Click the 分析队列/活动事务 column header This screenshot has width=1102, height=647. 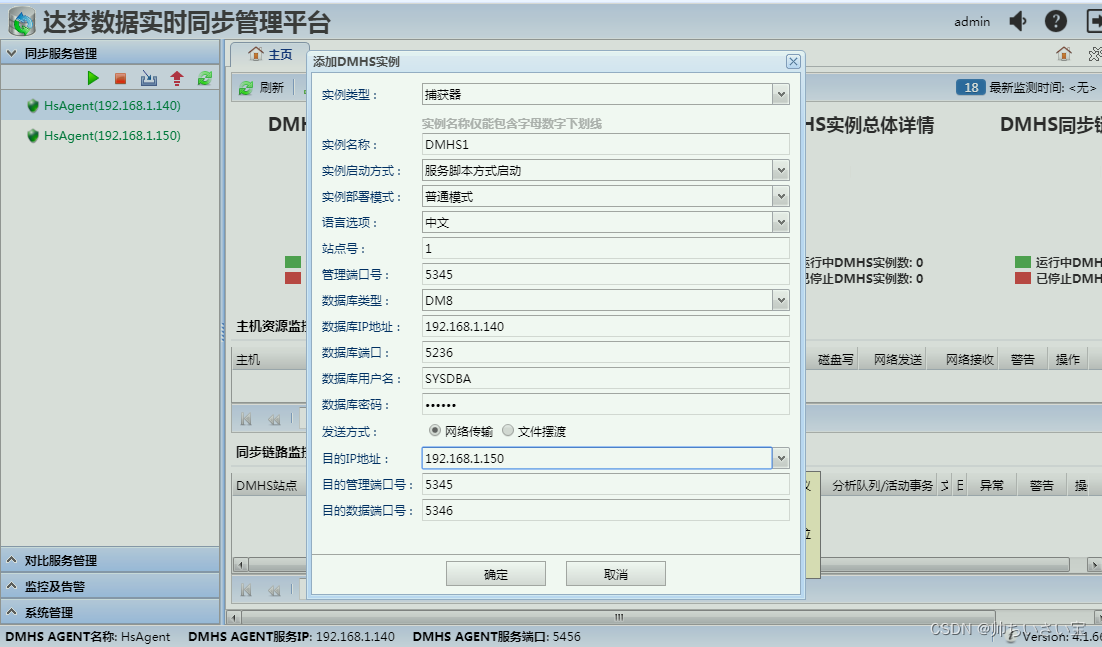pos(882,485)
